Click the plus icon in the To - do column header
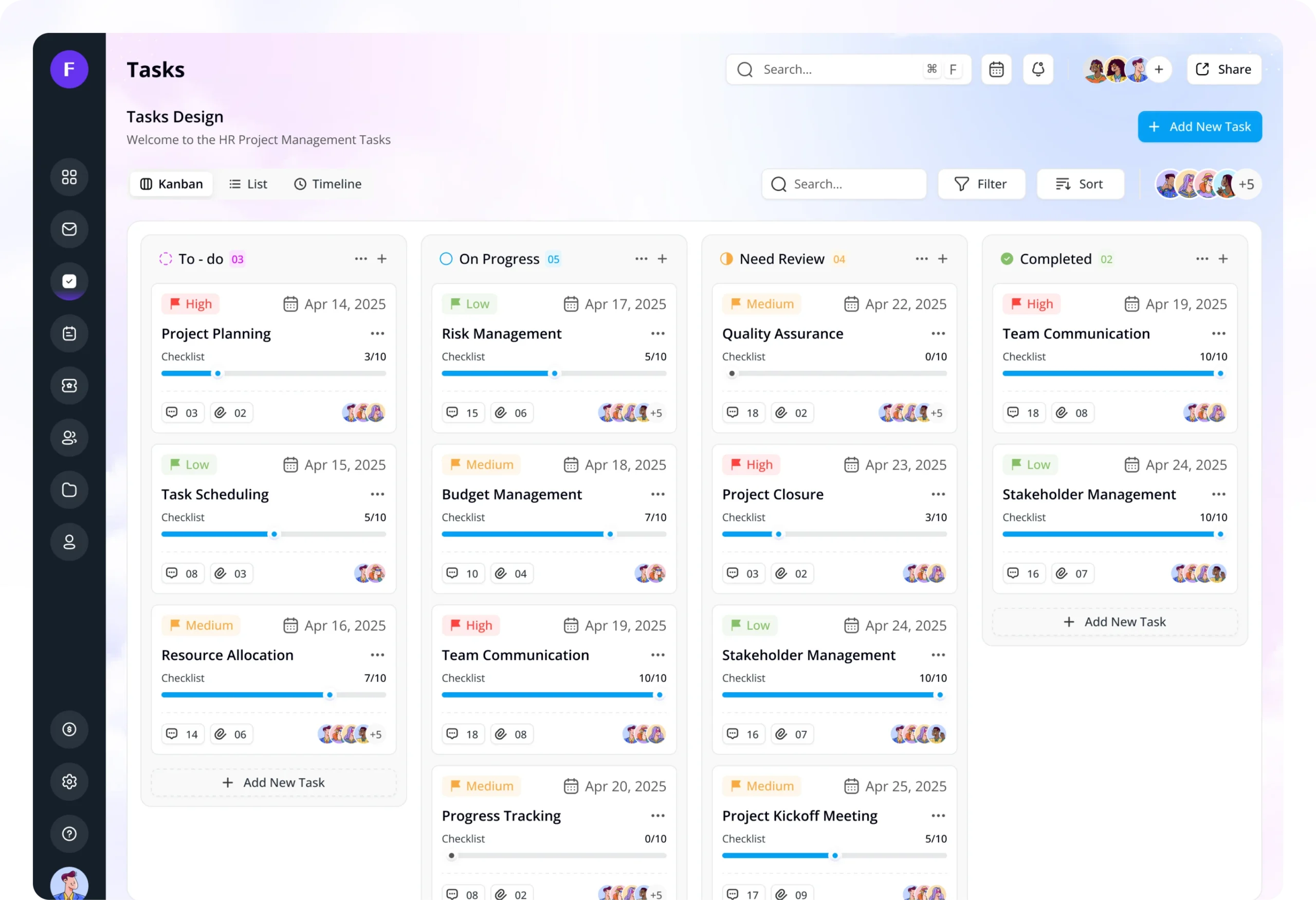This screenshot has height=900, width=1316. pyautogui.click(x=382, y=259)
